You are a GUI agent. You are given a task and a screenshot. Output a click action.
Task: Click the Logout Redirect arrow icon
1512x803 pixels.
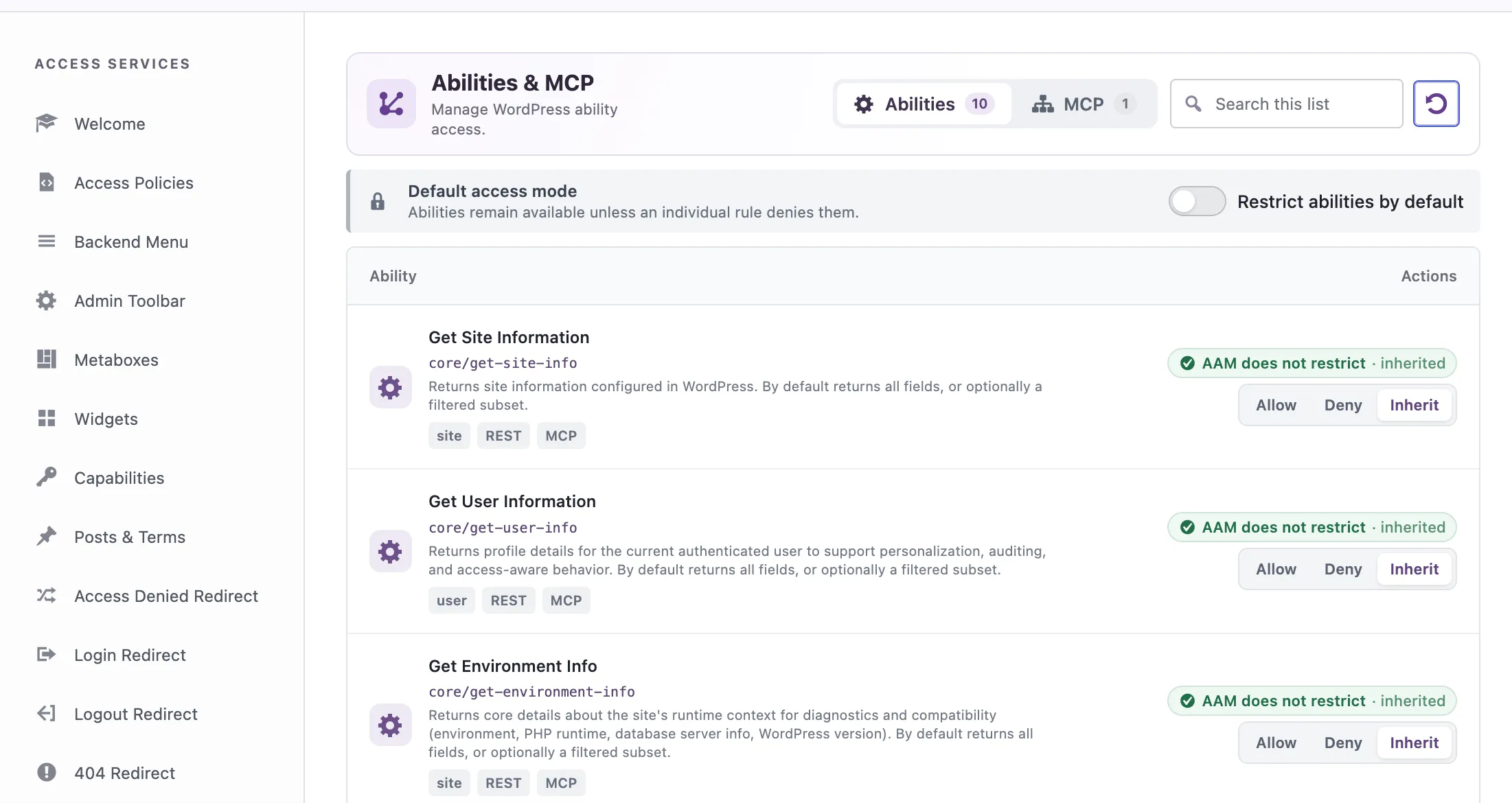(x=46, y=713)
